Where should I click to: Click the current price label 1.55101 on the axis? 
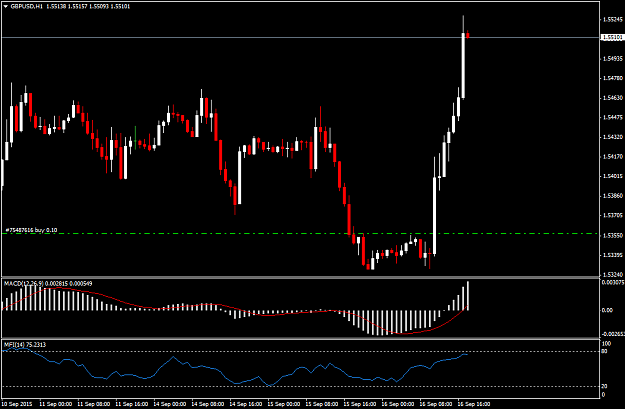pos(613,37)
